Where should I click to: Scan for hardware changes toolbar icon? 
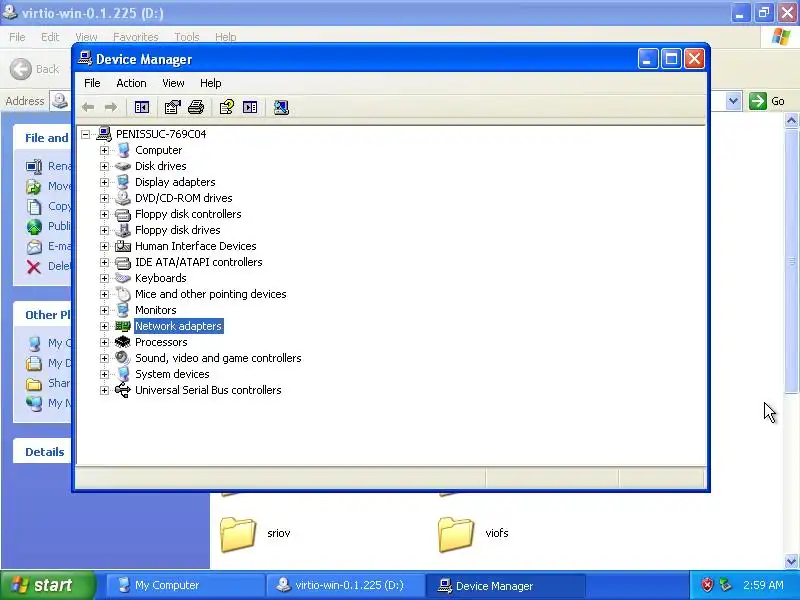(x=281, y=107)
